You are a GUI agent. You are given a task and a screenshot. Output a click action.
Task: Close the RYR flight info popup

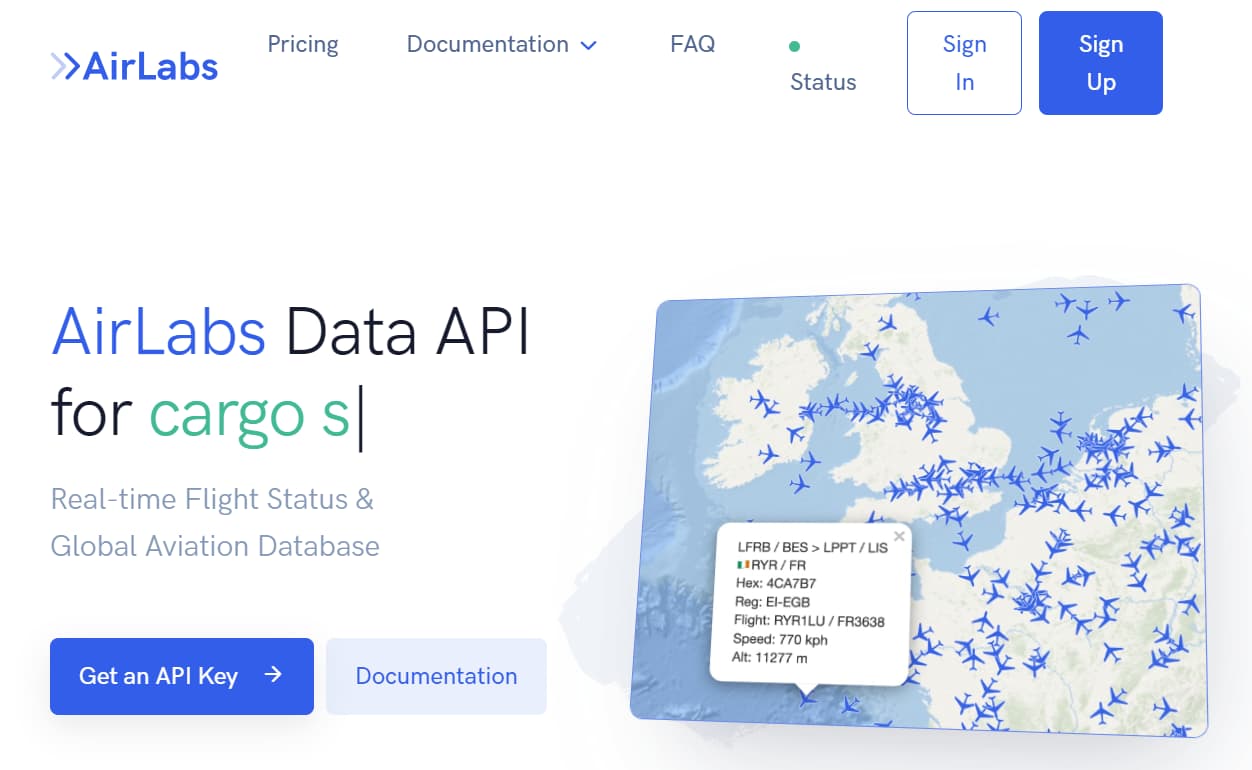click(x=899, y=536)
